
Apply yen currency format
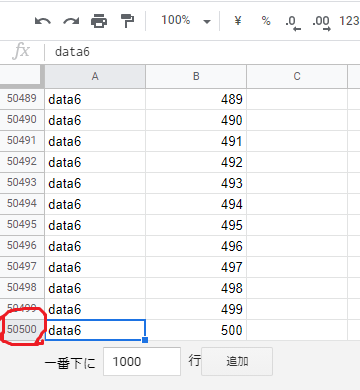[238, 21]
